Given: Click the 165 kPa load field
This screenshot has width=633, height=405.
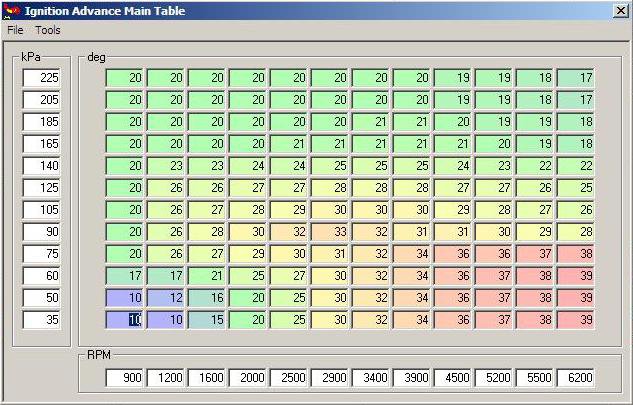Looking at the screenshot, I should 41,144.
